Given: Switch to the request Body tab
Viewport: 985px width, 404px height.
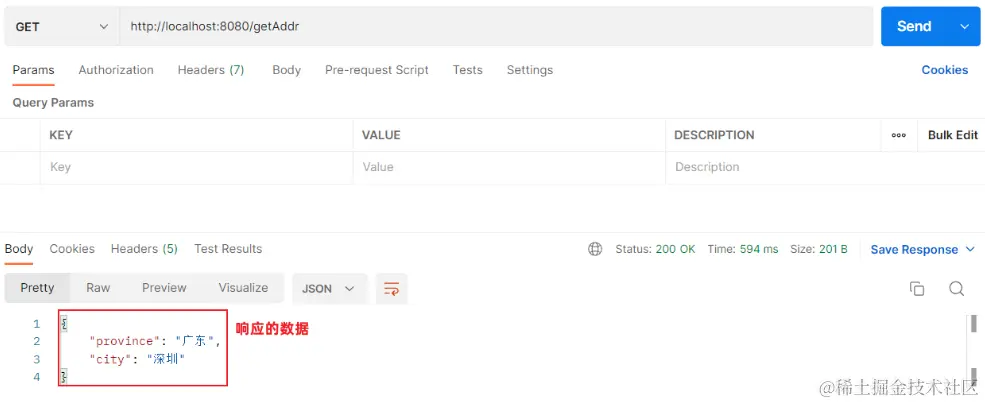Looking at the screenshot, I should 286,70.
